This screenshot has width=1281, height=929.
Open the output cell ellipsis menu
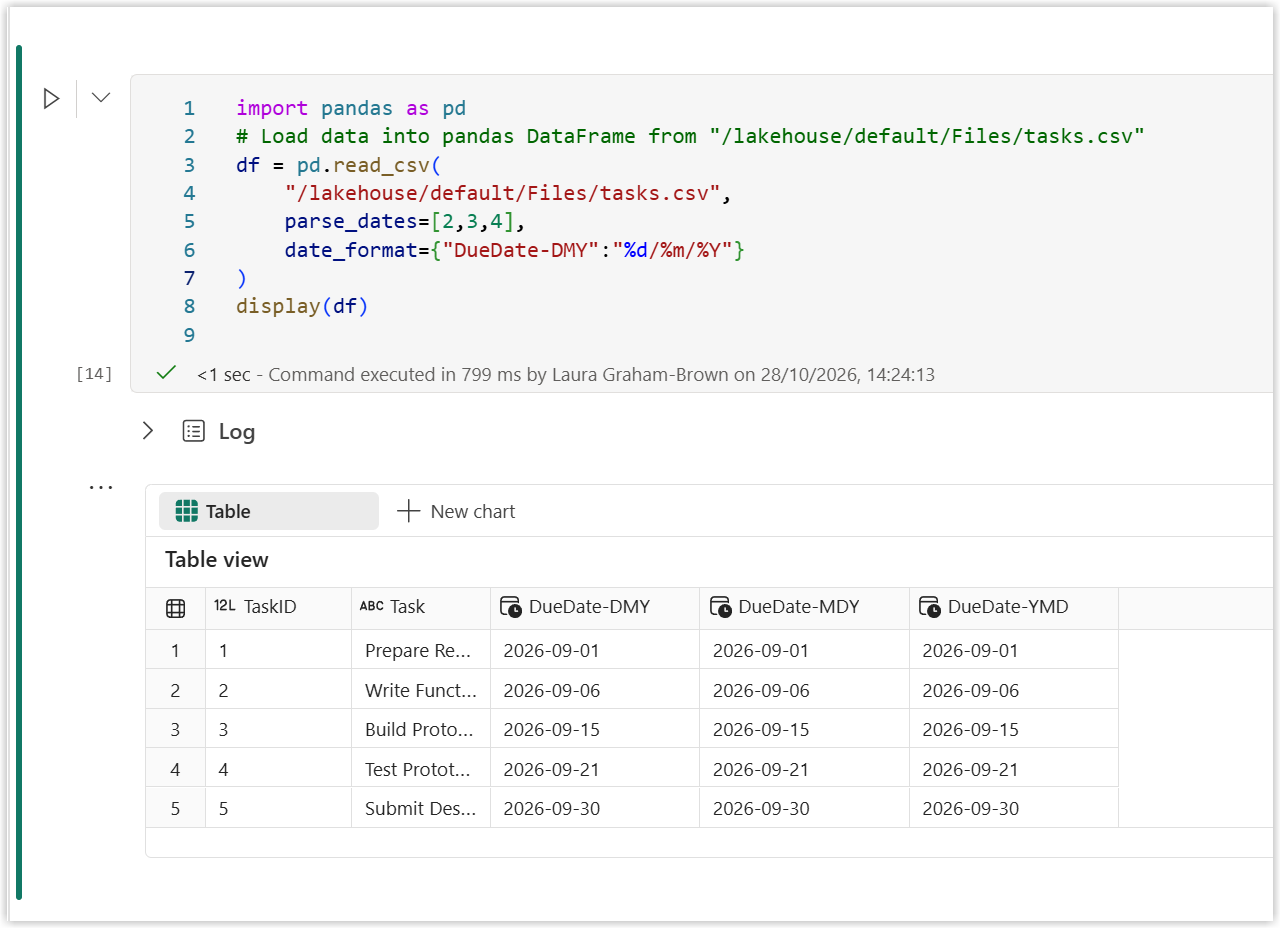pyautogui.click(x=101, y=487)
